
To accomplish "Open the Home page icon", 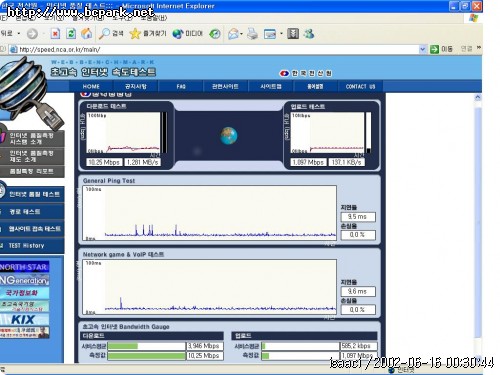I will coord(86,33).
